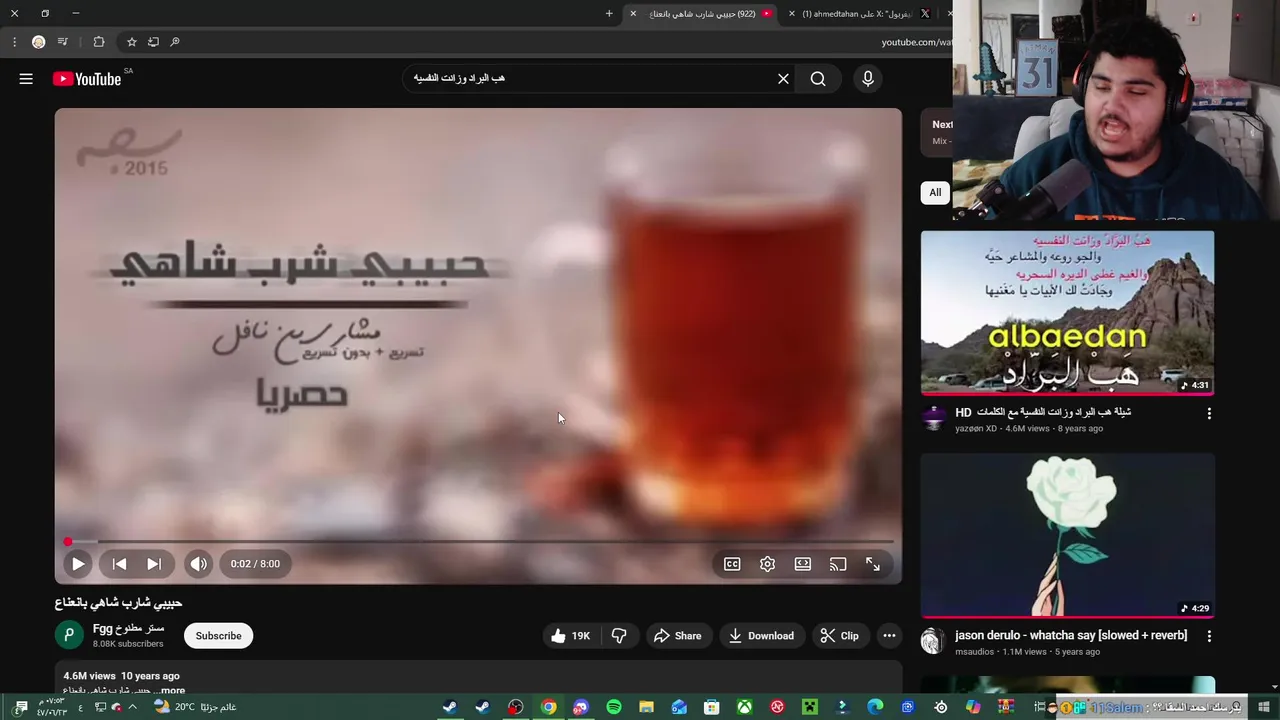The width and height of the screenshot is (1280, 720).
Task: Toggle closed captions on the player
Action: click(732, 564)
